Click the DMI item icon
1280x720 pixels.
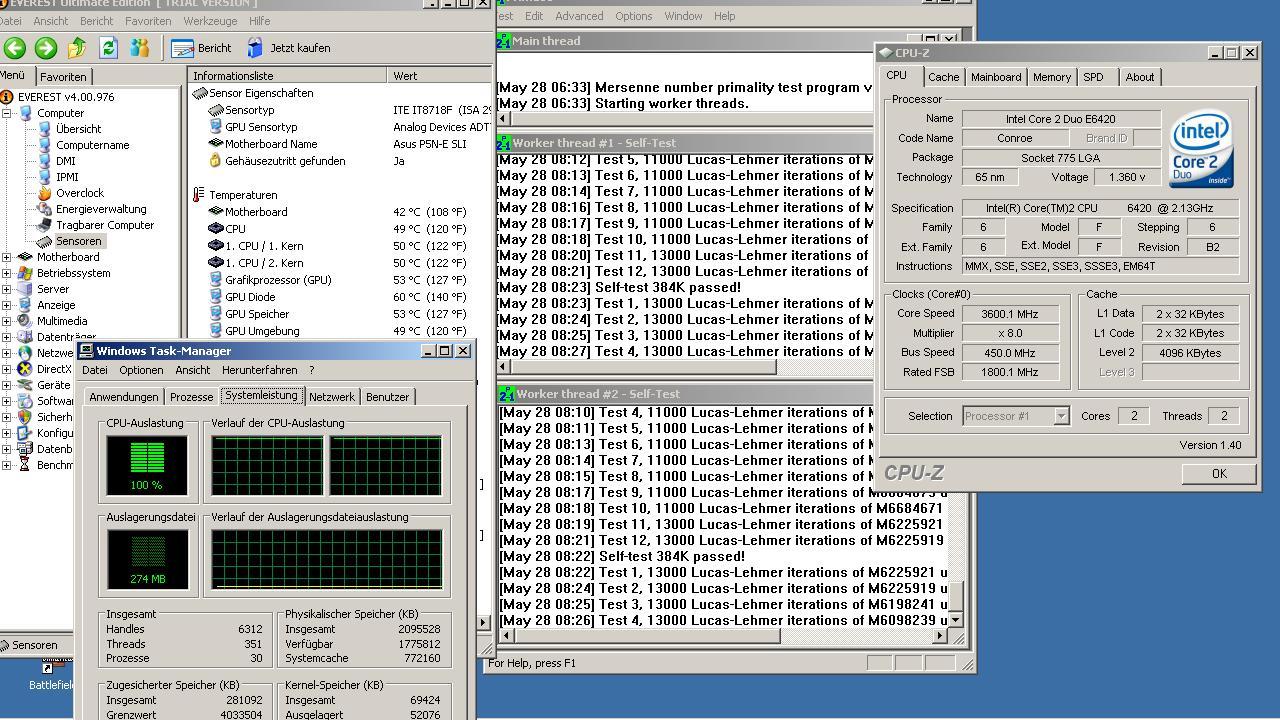[x=44, y=161]
